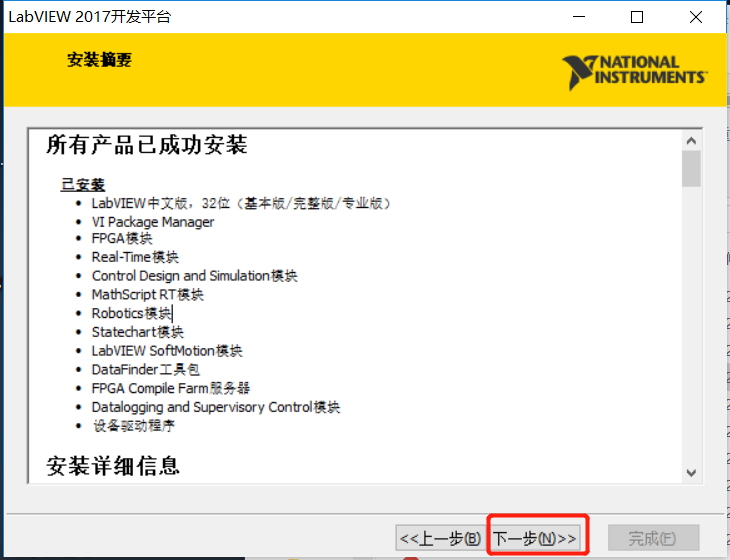This screenshot has height=560, width=730.
Task: Minimize the LabVIEW 2017 installer window
Action: (x=579, y=17)
